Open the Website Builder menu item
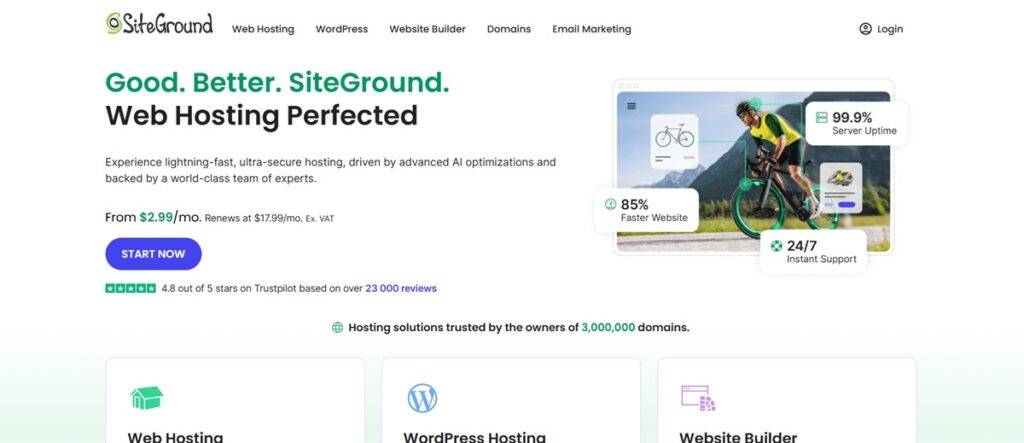The image size is (1024, 443). point(427,29)
